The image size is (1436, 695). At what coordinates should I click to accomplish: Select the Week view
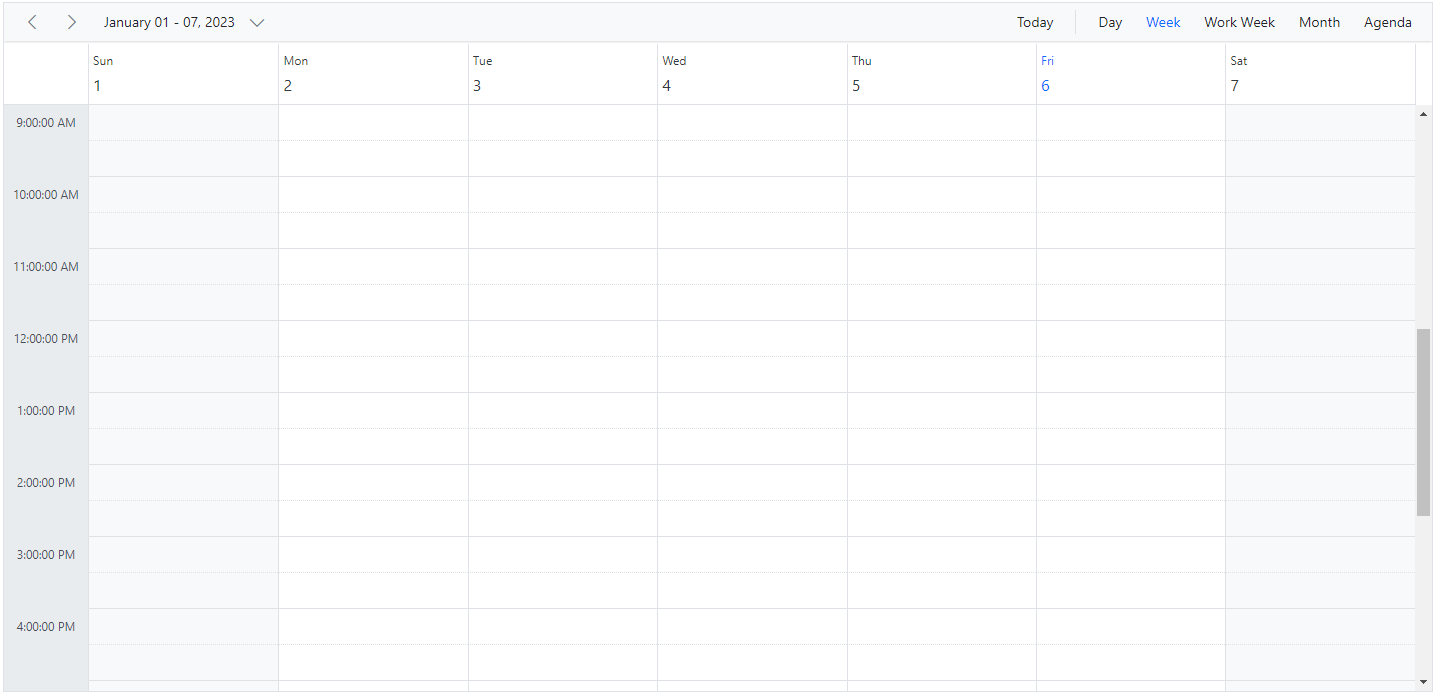tap(1163, 22)
